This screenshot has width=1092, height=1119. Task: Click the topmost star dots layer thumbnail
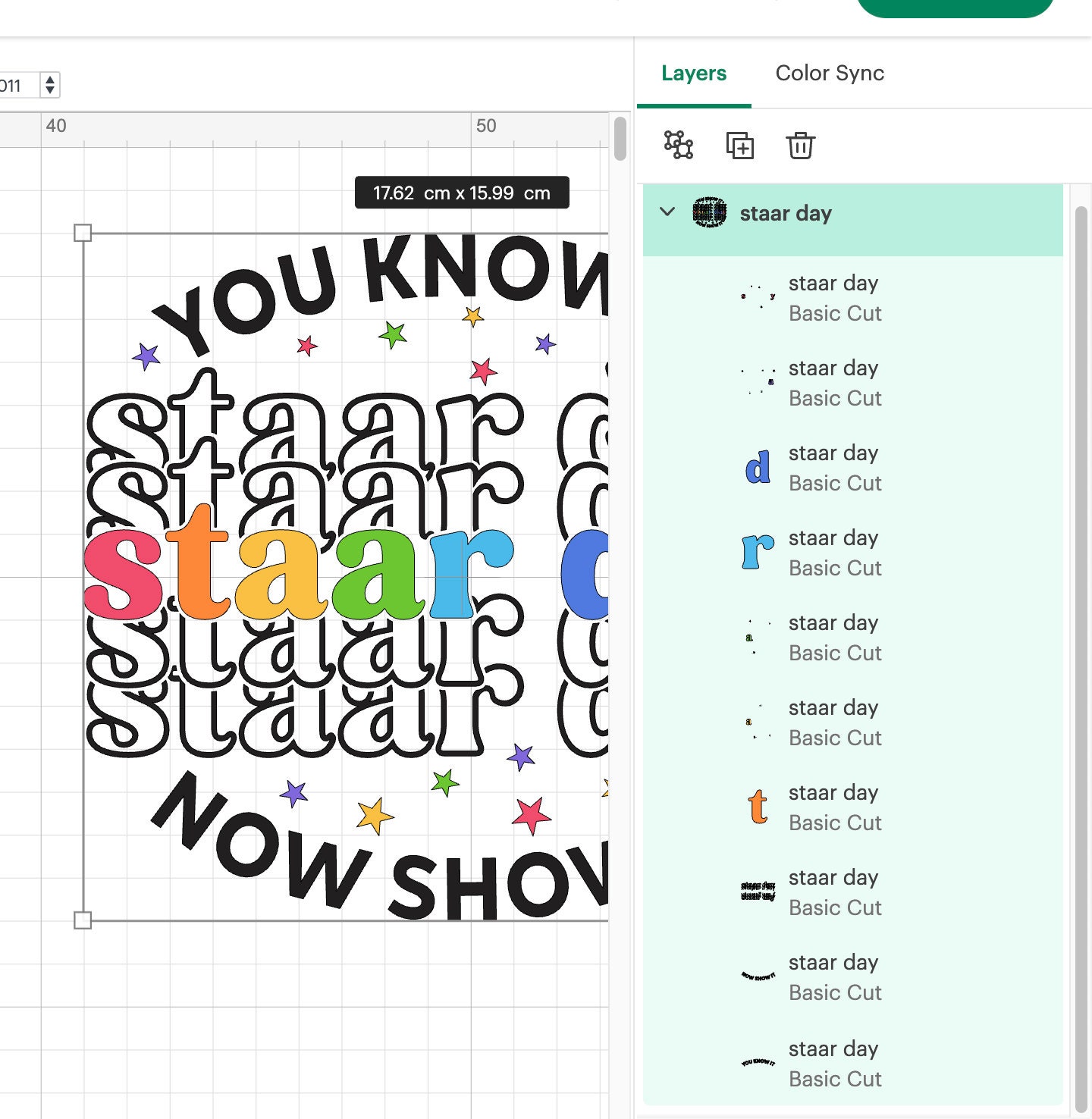[x=756, y=298]
